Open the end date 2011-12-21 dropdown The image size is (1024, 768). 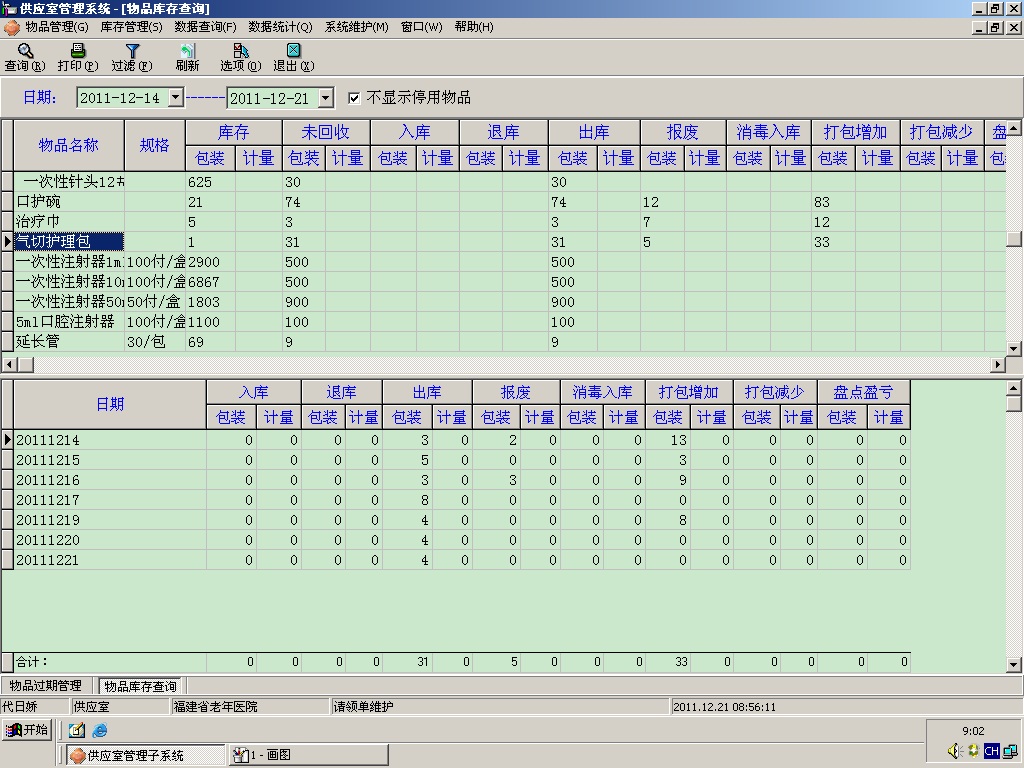326,98
